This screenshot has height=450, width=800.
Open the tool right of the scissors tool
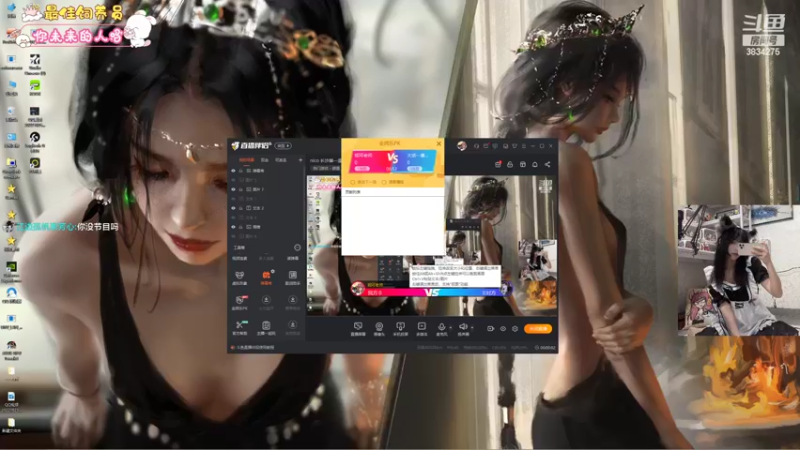(x=266, y=326)
